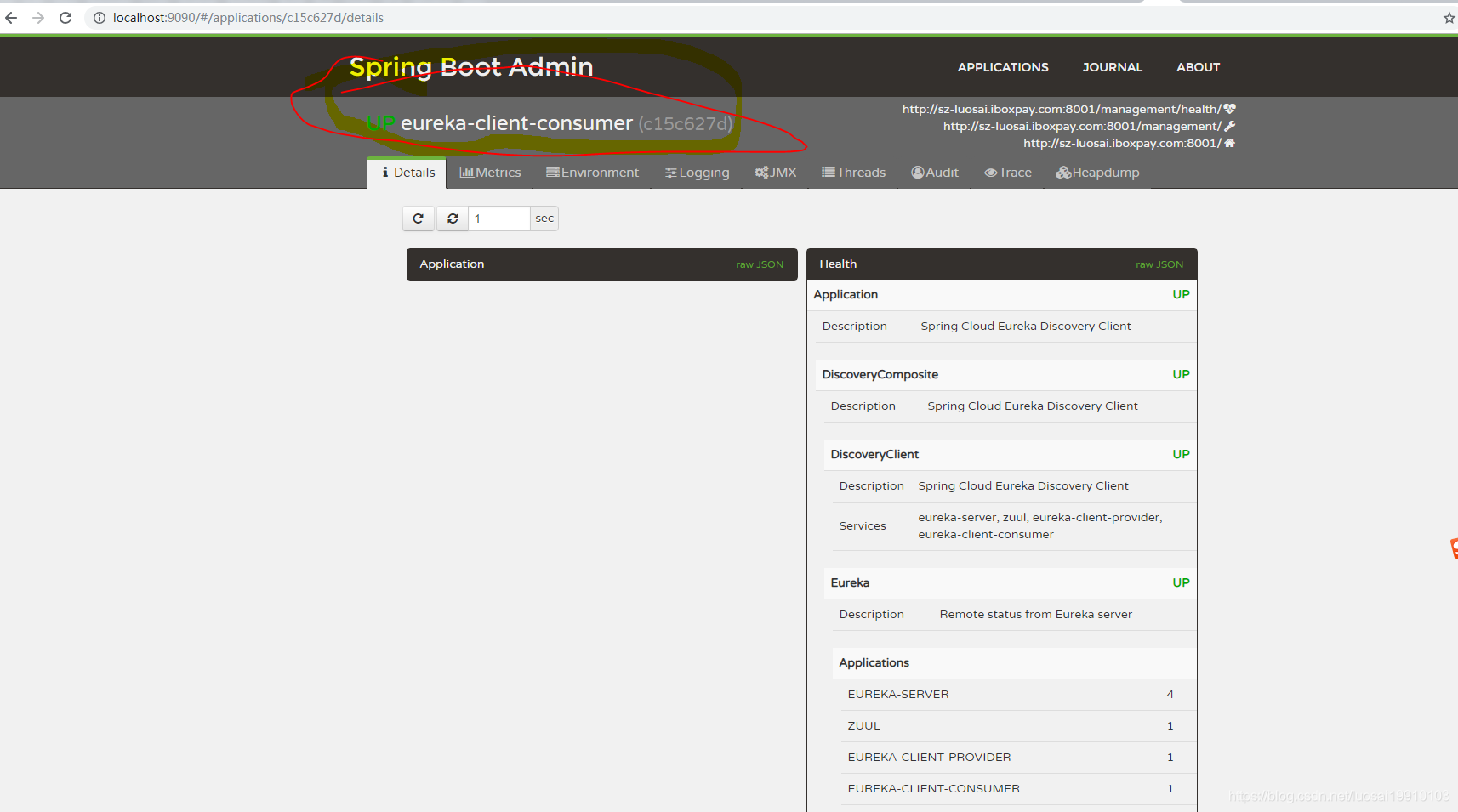The image size is (1458, 812).
Task: Click the browser back arrow
Action: tap(11, 17)
